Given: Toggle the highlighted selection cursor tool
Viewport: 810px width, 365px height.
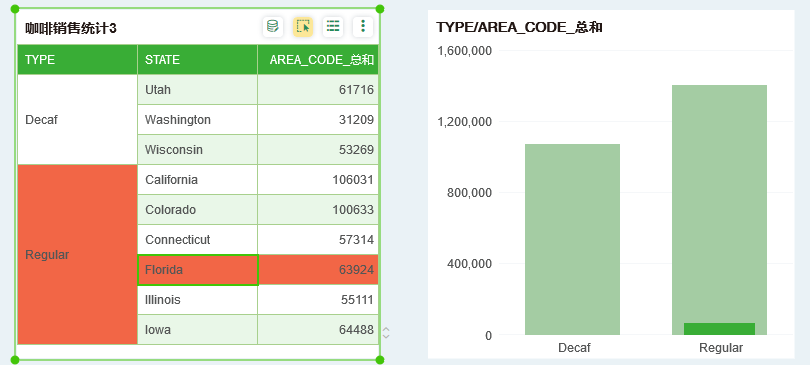Looking at the screenshot, I should click(303, 26).
